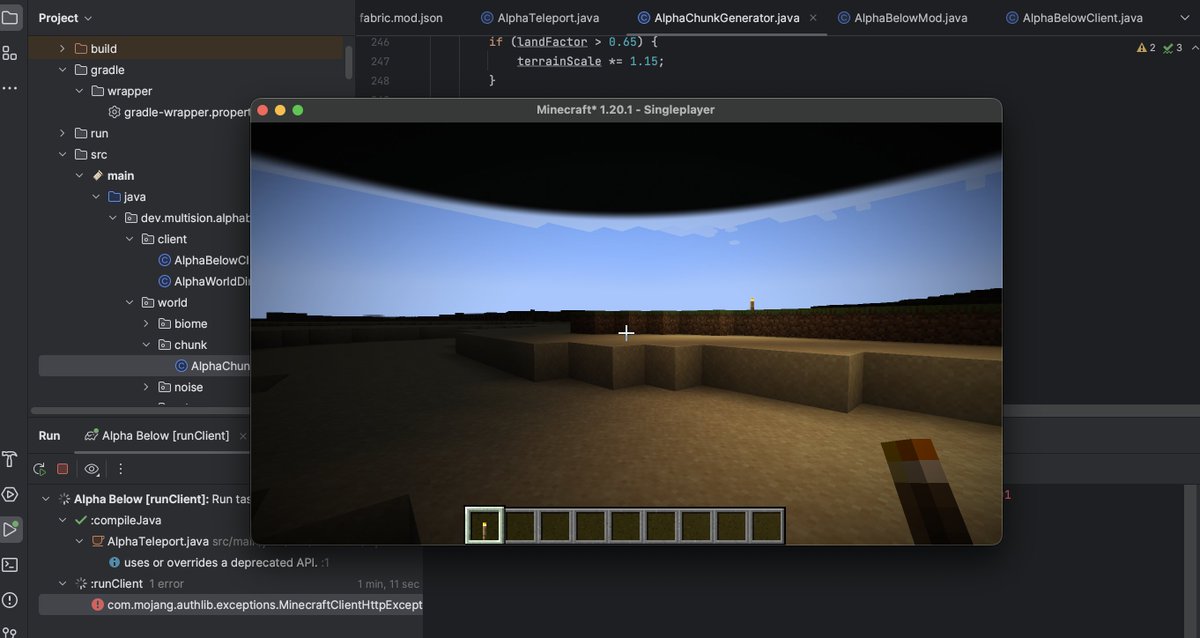The height and width of the screenshot is (638, 1200).
Task: Open the Problems tool window icon
Action: point(10,600)
